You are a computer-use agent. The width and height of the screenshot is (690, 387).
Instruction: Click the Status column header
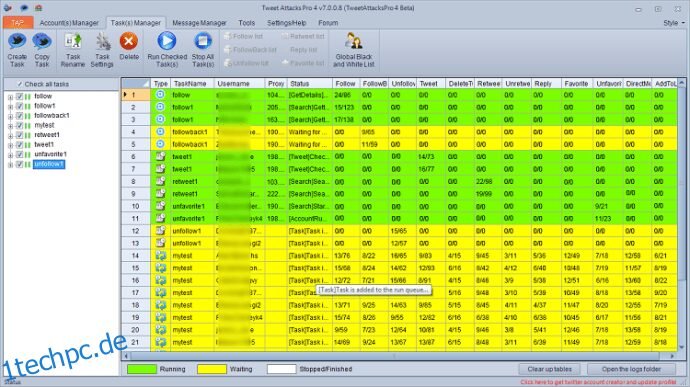click(310, 84)
